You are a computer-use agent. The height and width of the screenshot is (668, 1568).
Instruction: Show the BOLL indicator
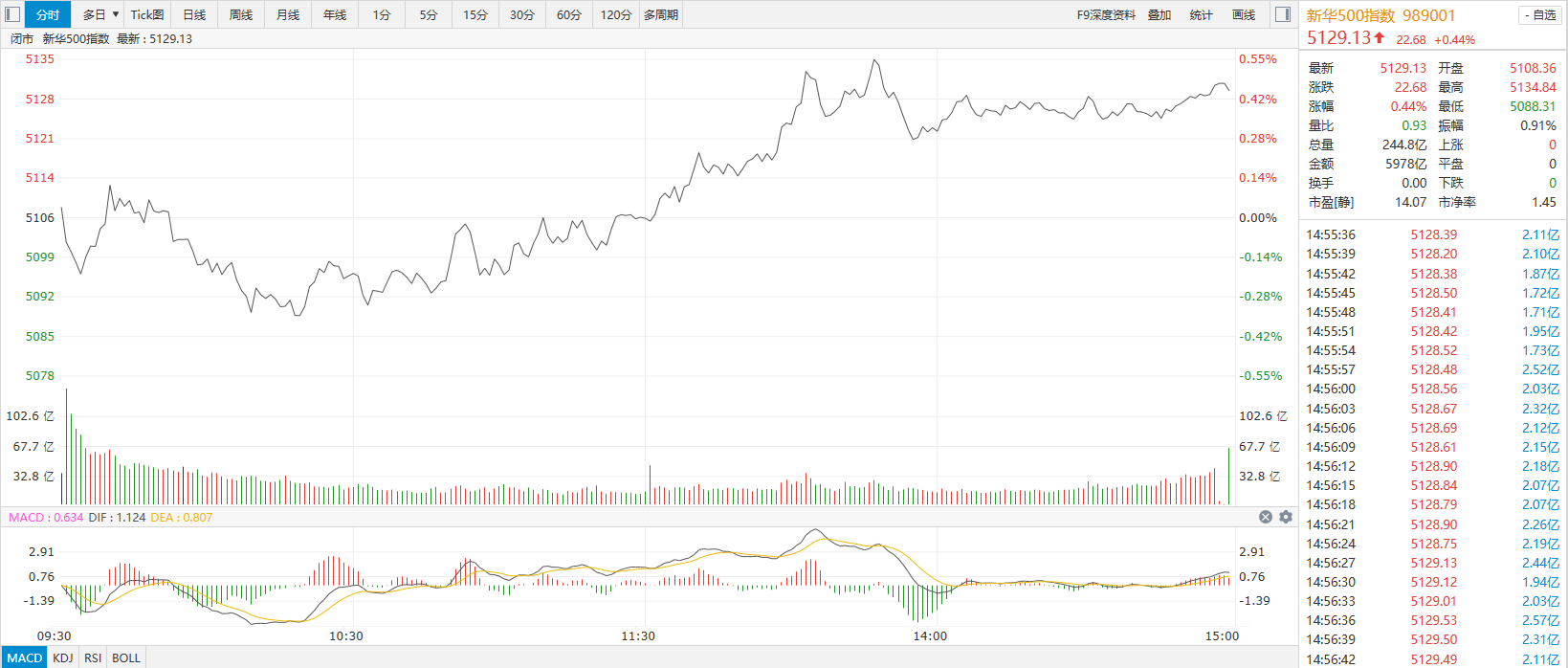[126, 657]
